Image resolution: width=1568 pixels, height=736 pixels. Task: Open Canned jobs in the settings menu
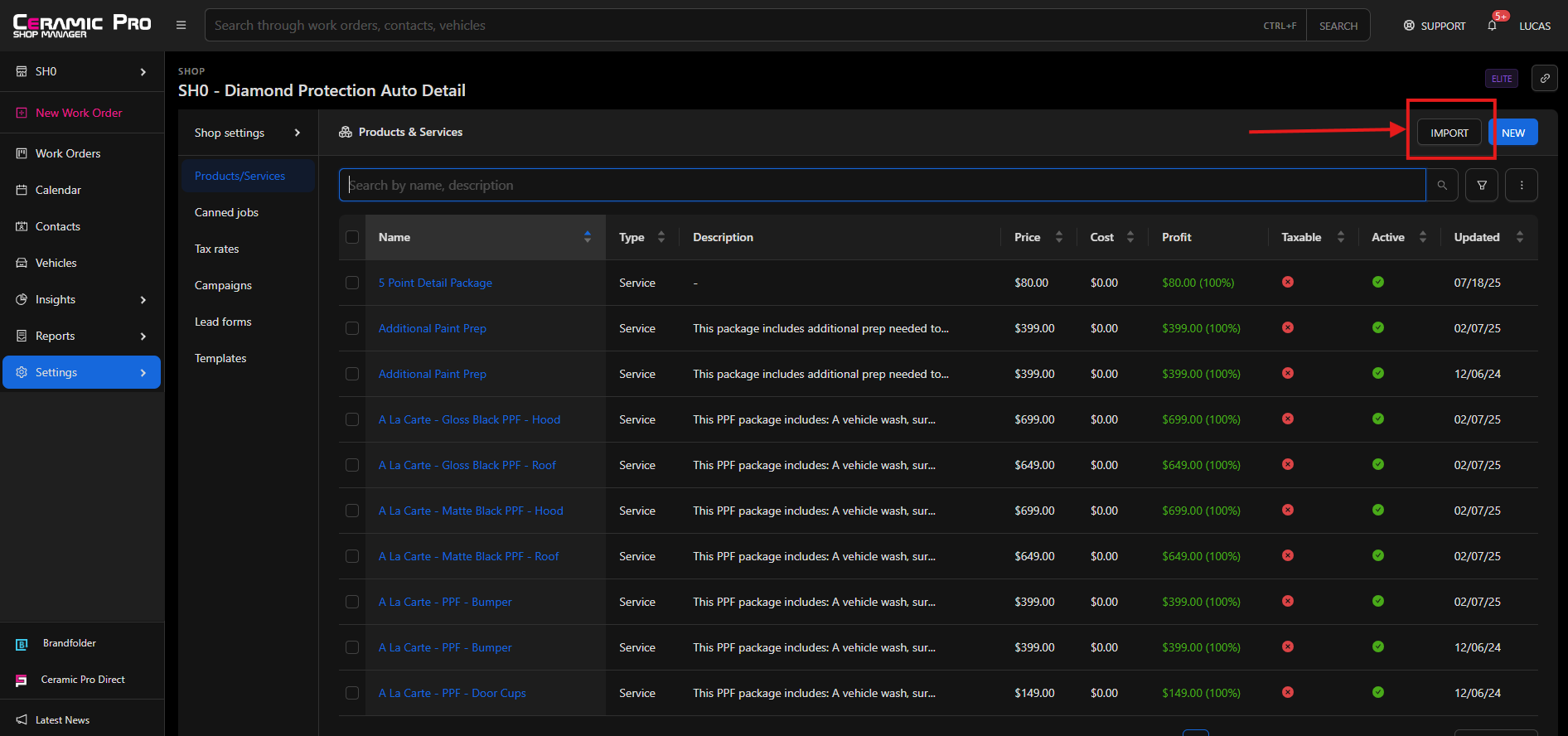(x=226, y=212)
